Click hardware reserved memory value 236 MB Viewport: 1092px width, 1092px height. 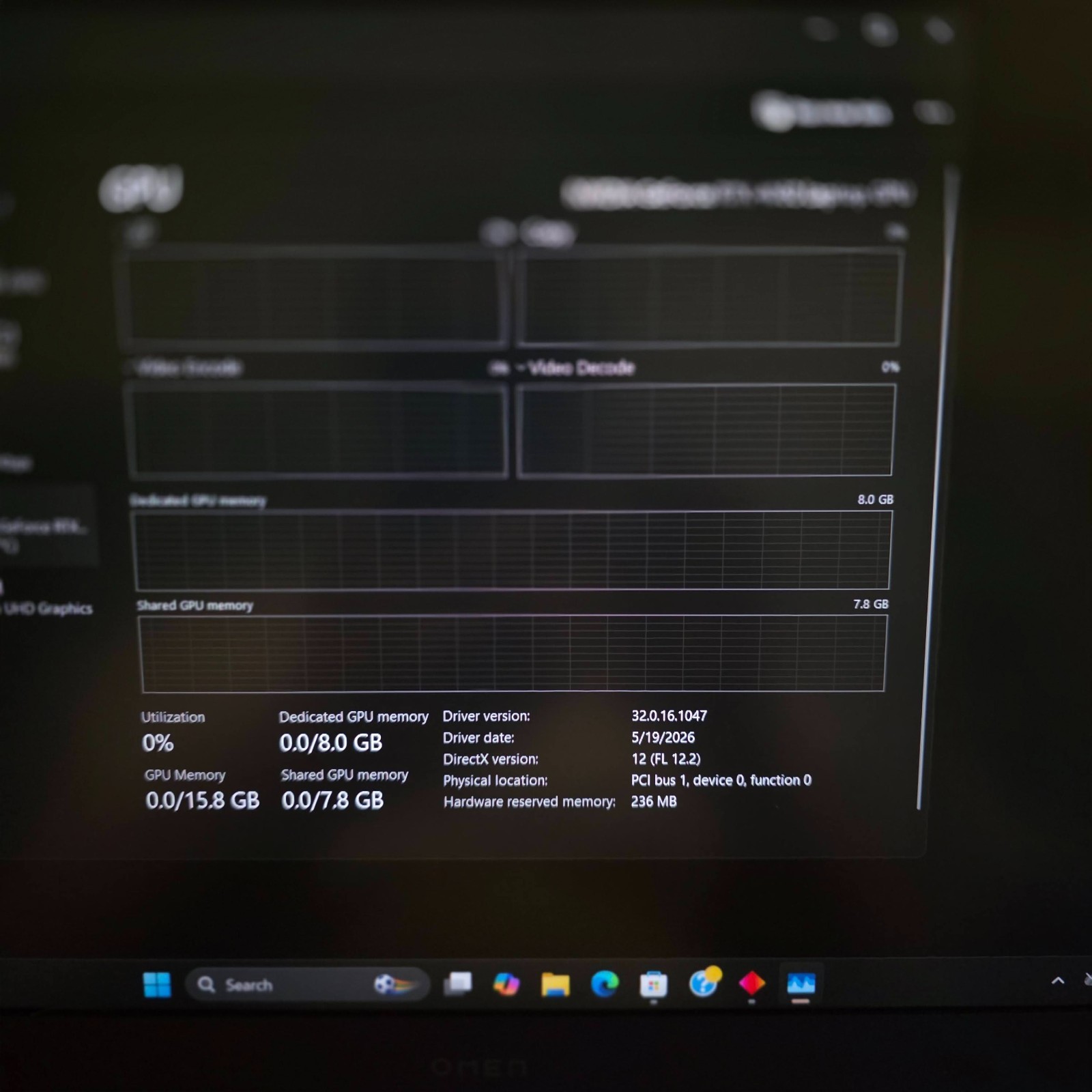654,801
